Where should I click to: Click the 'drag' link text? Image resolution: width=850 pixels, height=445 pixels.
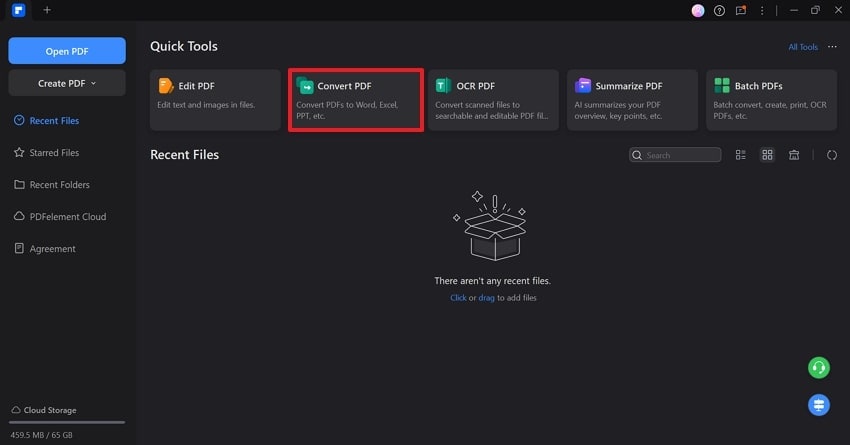click(x=486, y=298)
